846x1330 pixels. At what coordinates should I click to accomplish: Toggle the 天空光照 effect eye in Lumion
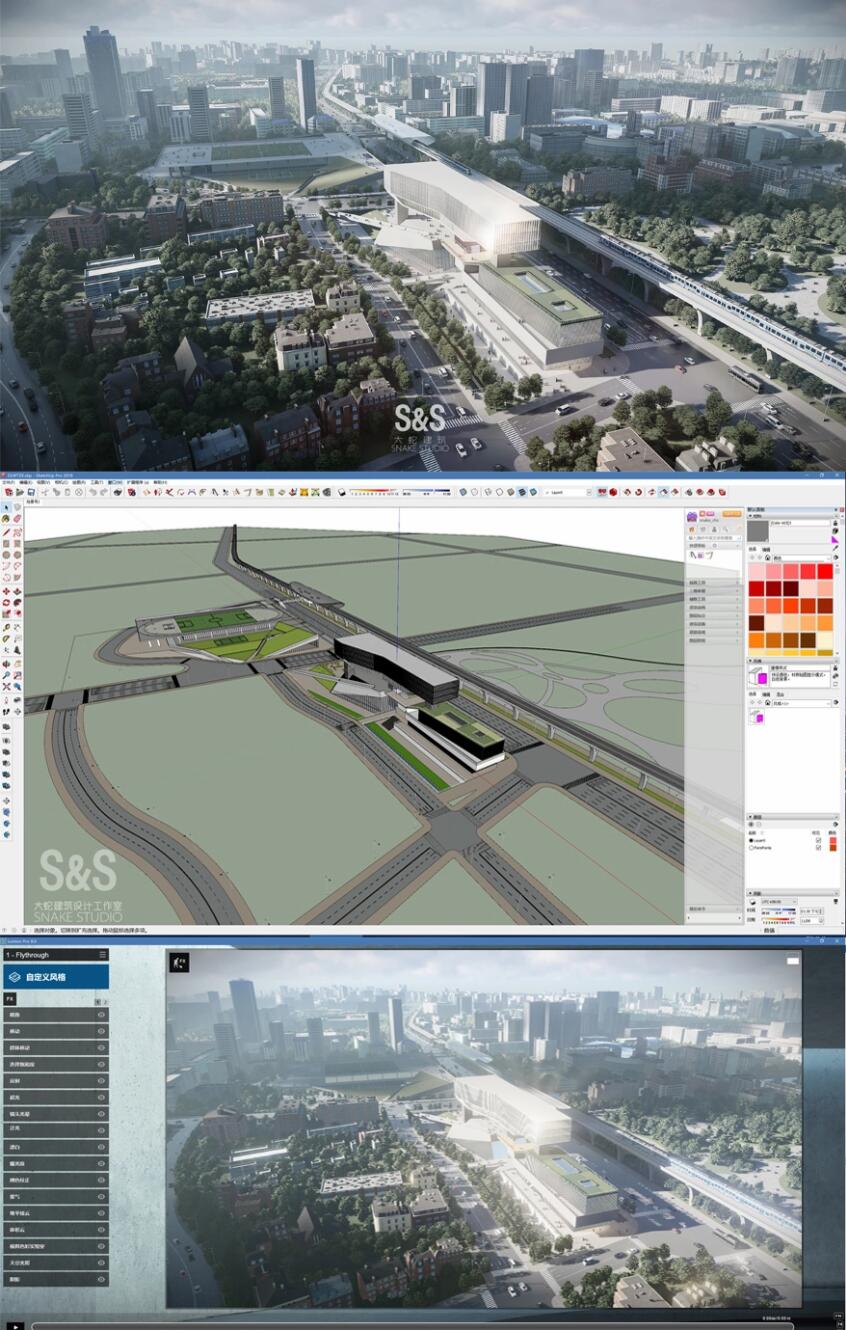click(x=101, y=1262)
